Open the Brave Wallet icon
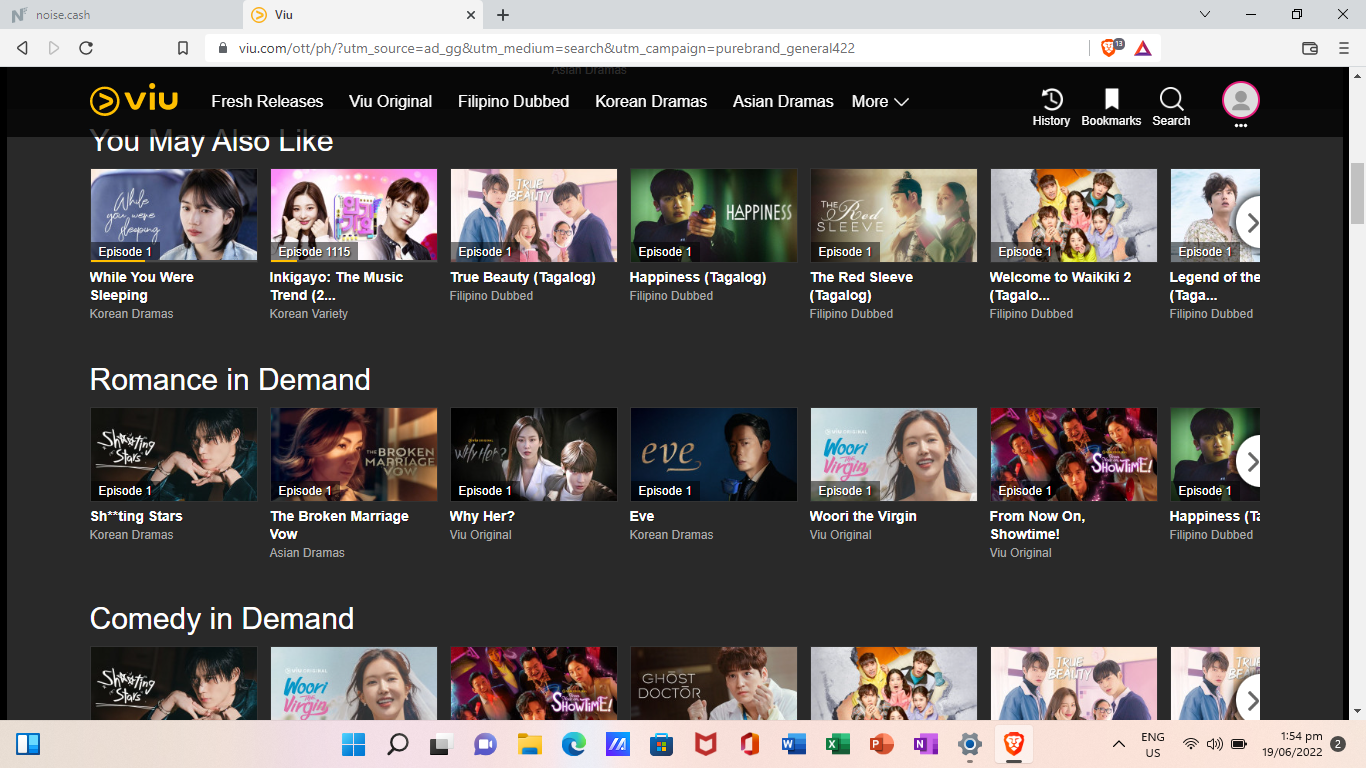 [1310, 48]
